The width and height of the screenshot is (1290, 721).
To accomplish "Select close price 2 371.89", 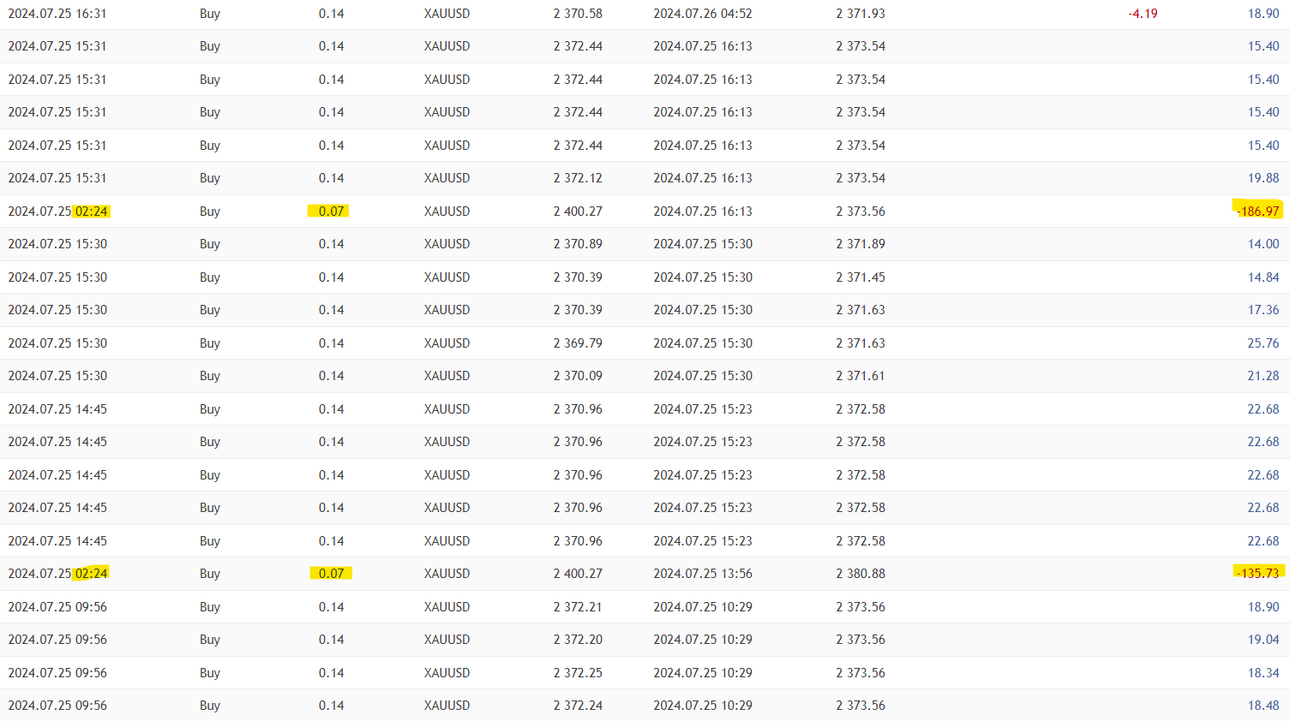I will [x=861, y=244].
